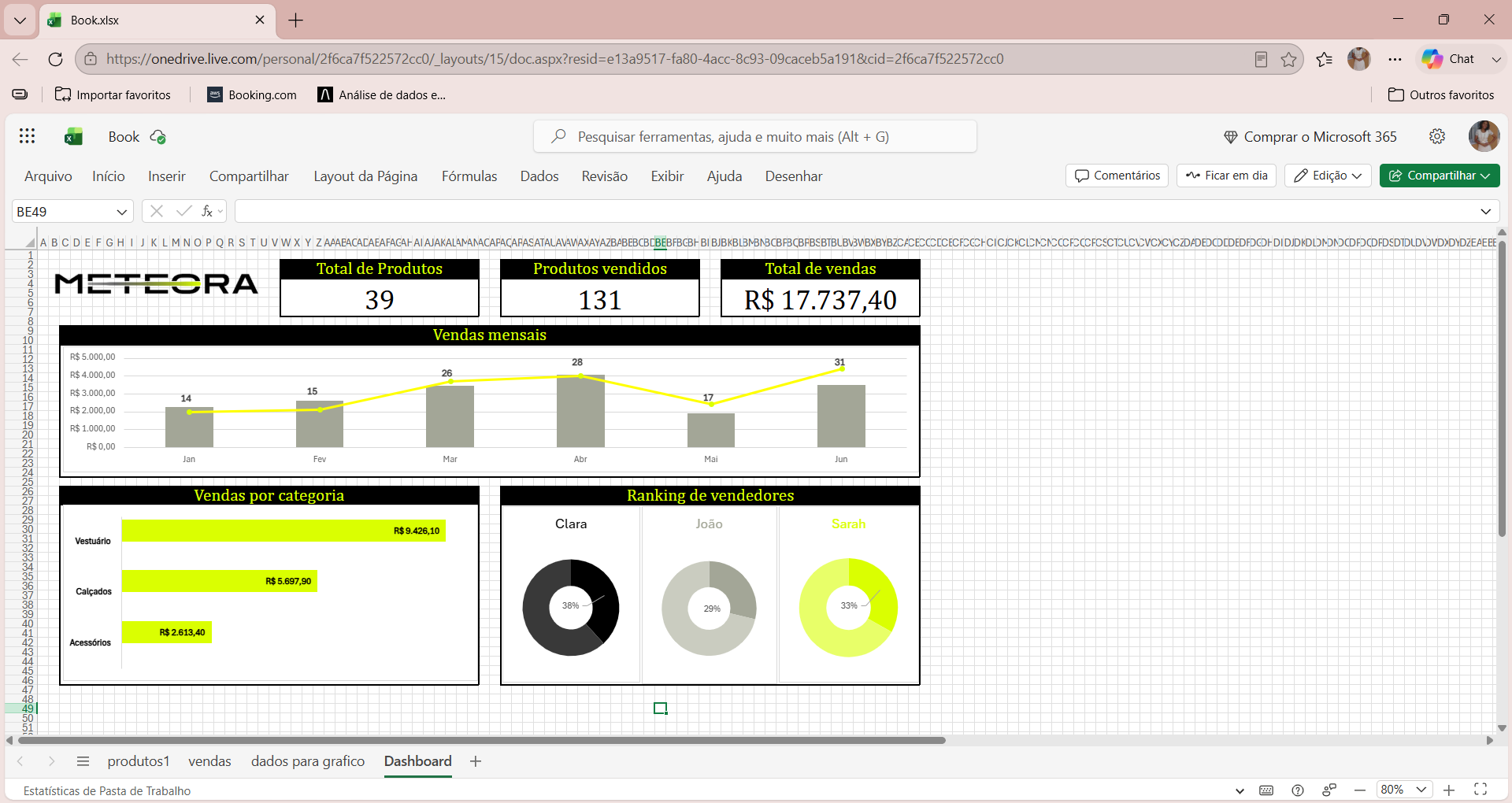Open the Fórmulas ribbon tab
The image size is (1512, 803).
(x=469, y=176)
